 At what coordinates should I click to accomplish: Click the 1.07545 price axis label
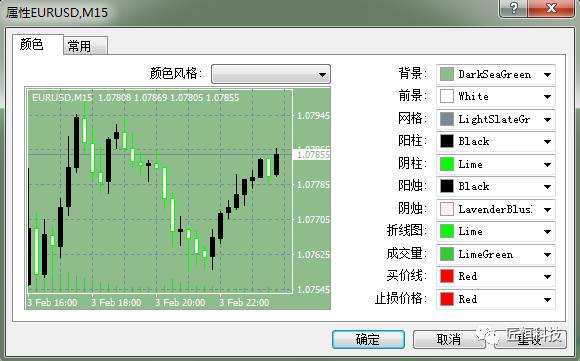(313, 289)
